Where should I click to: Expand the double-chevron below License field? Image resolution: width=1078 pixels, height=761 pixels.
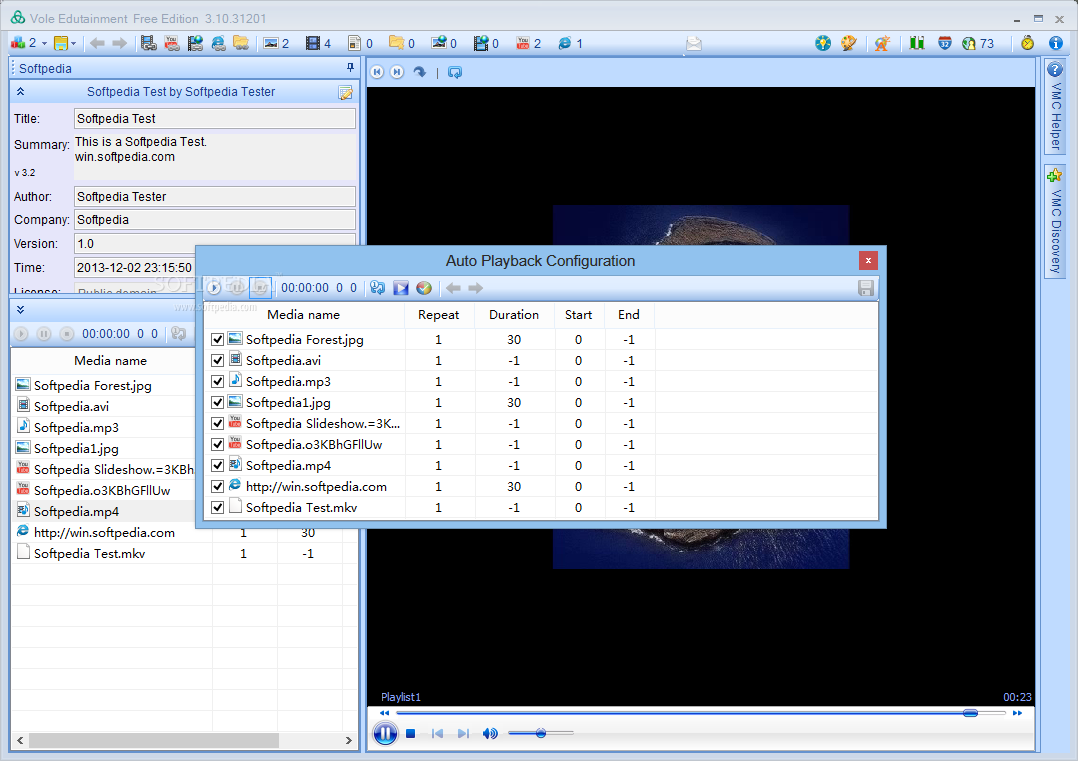click(x=21, y=310)
